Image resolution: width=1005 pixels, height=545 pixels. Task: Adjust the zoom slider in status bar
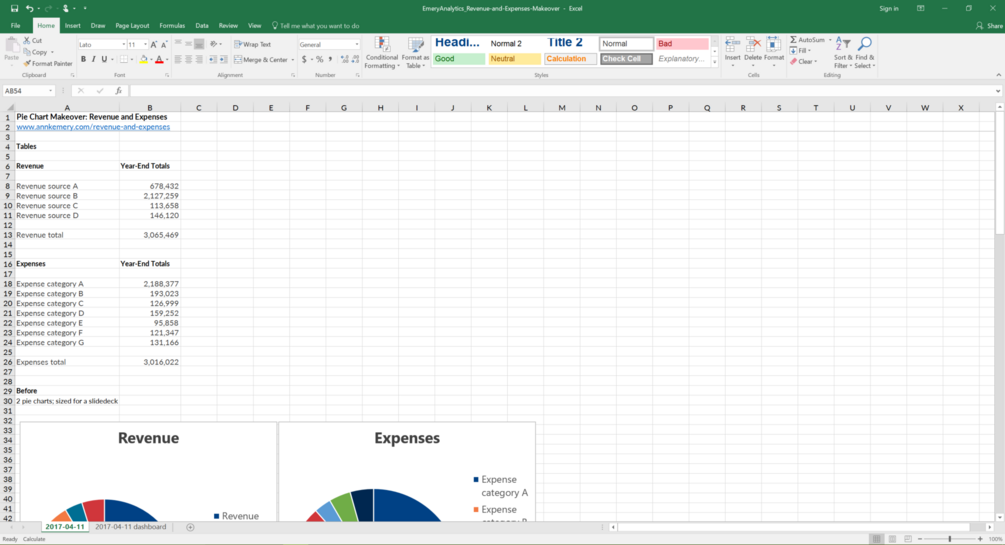(x=950, y=539)
